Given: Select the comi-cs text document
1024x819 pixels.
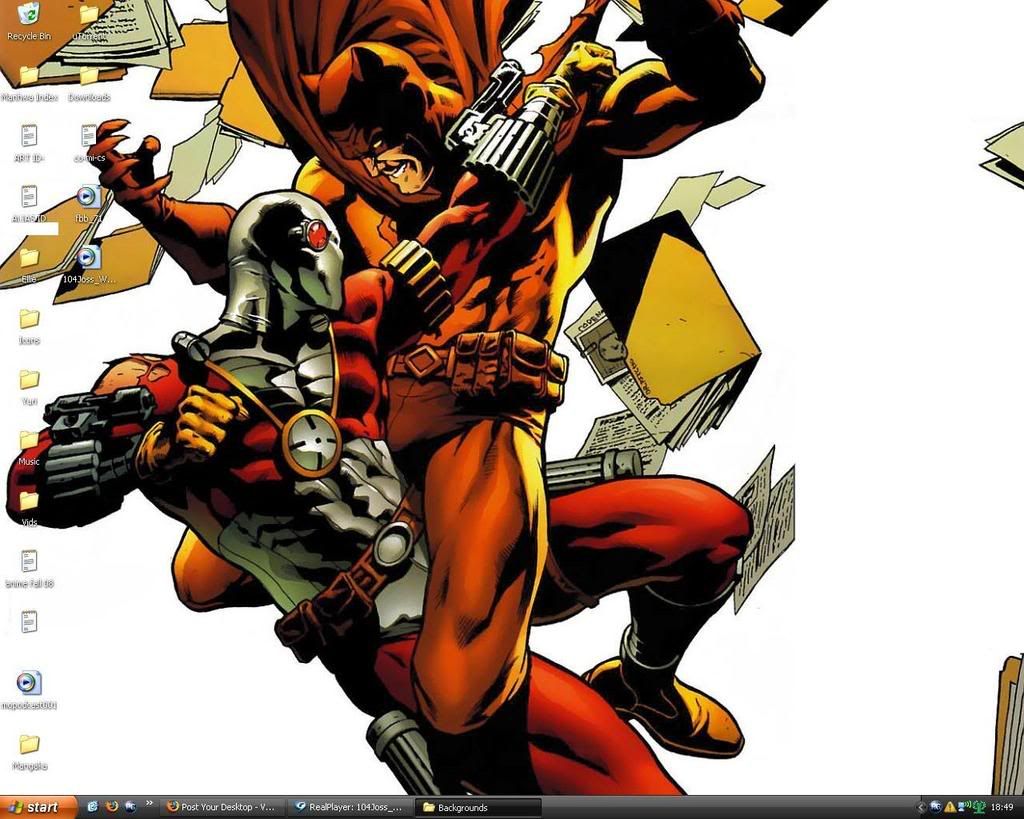Looking at the screenshot, I should click(89, 136).
